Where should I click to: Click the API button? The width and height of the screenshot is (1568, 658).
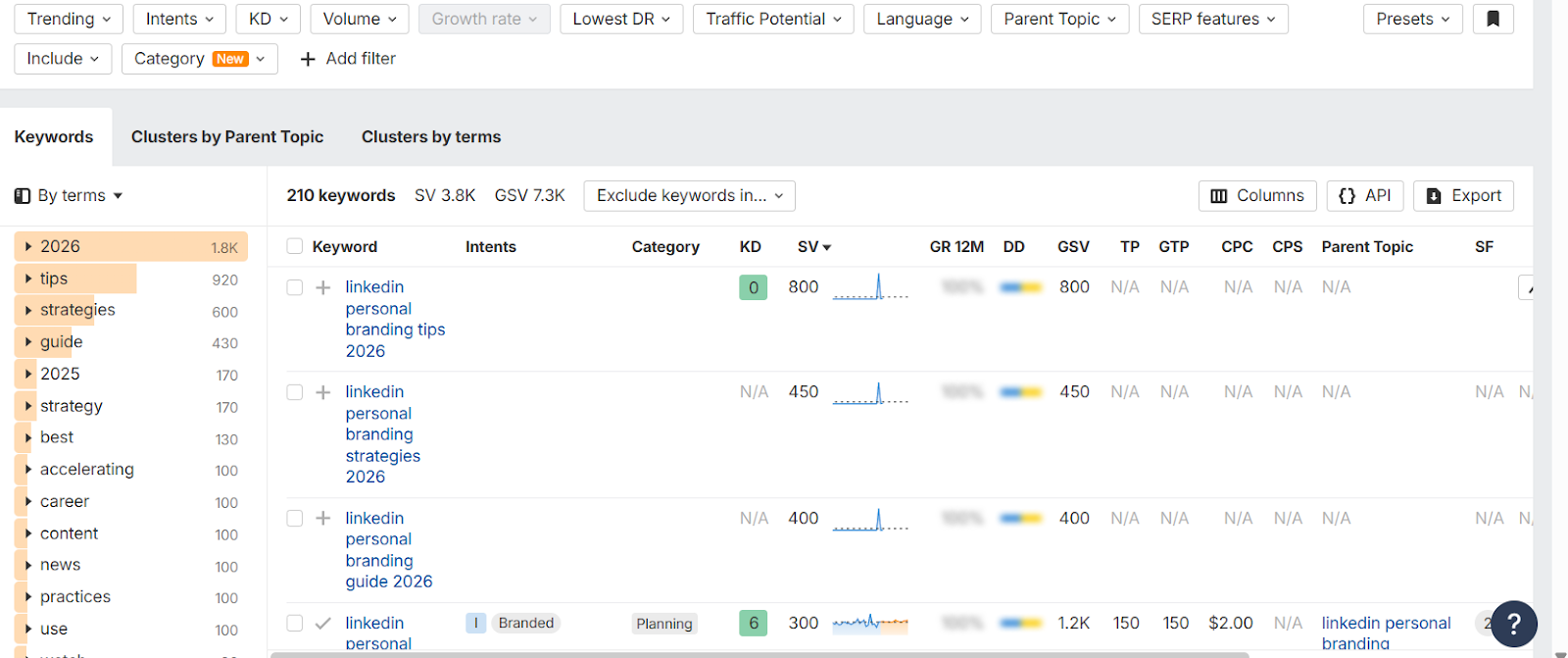1365,195
